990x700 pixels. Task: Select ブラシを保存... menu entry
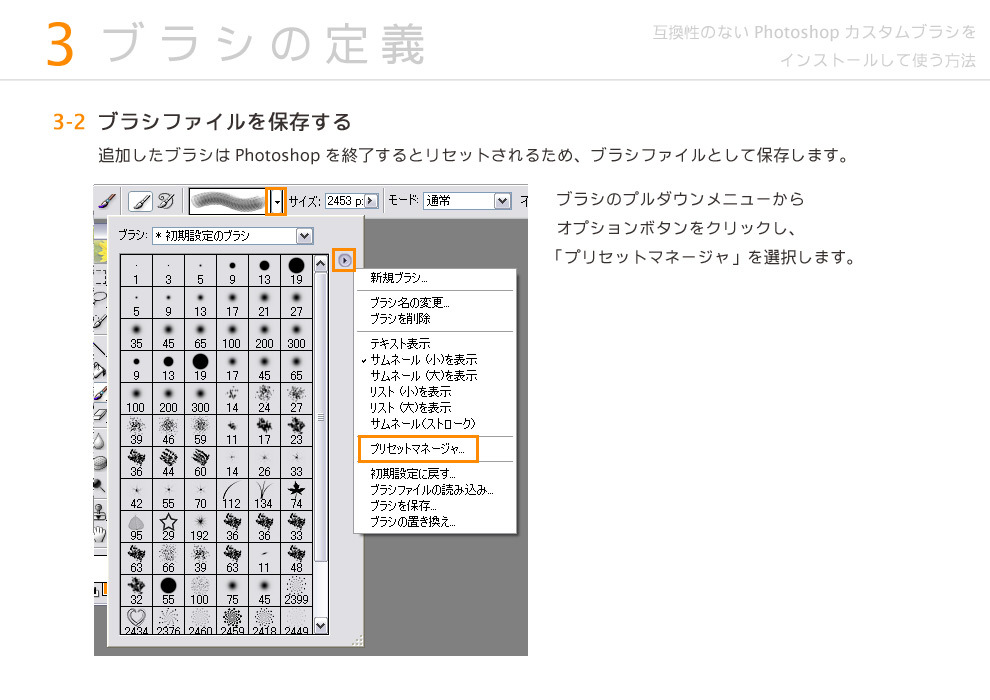click(x=403, y=506)
